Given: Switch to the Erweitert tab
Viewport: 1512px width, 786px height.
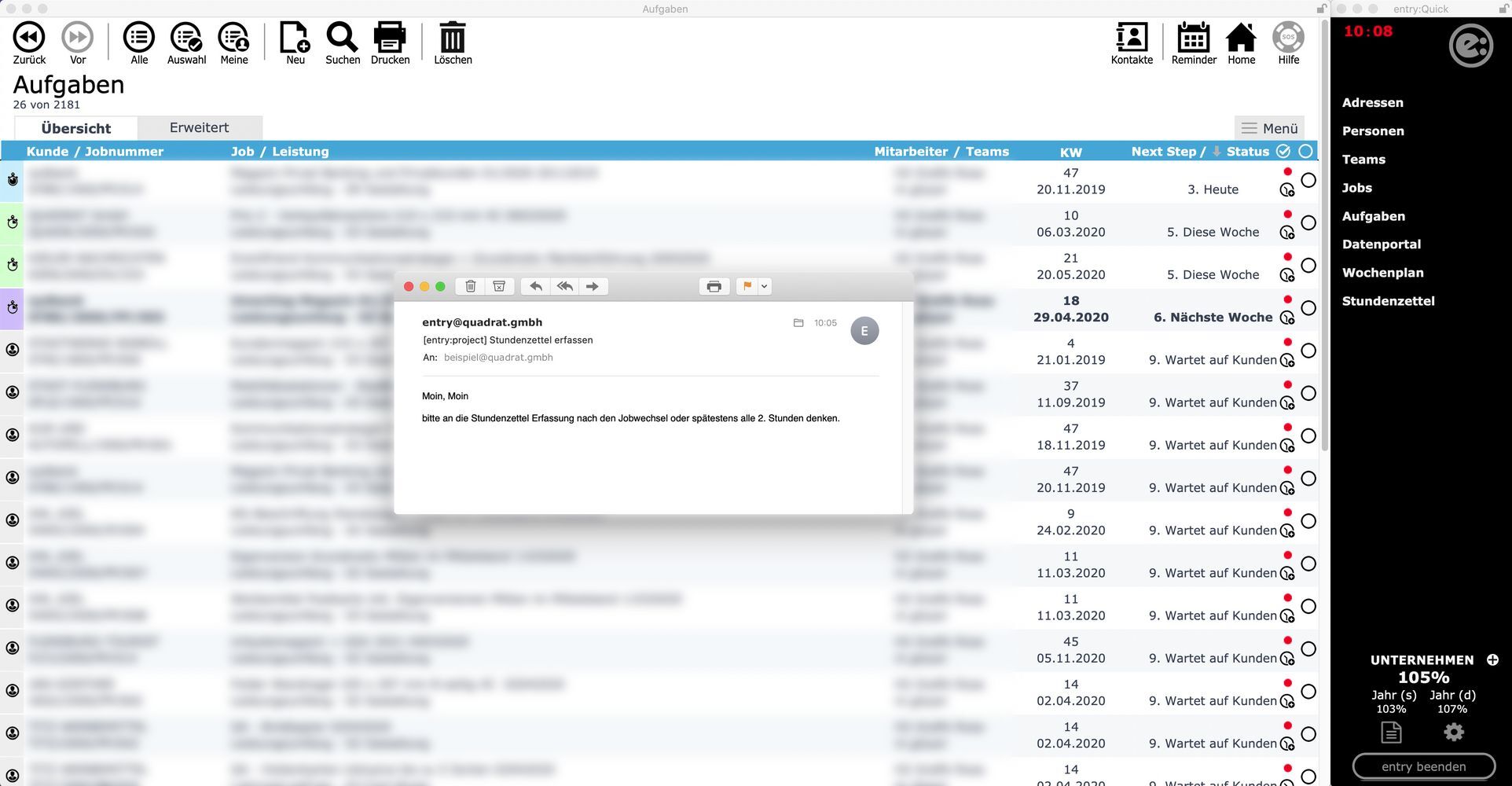Looking at the screenshot, I should pyautogui.click(x=200, y=128).
